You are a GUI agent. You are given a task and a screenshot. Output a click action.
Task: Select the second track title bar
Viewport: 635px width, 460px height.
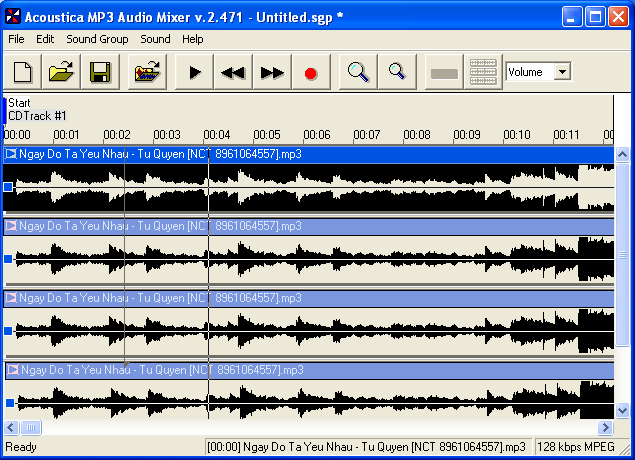(300, 227)
